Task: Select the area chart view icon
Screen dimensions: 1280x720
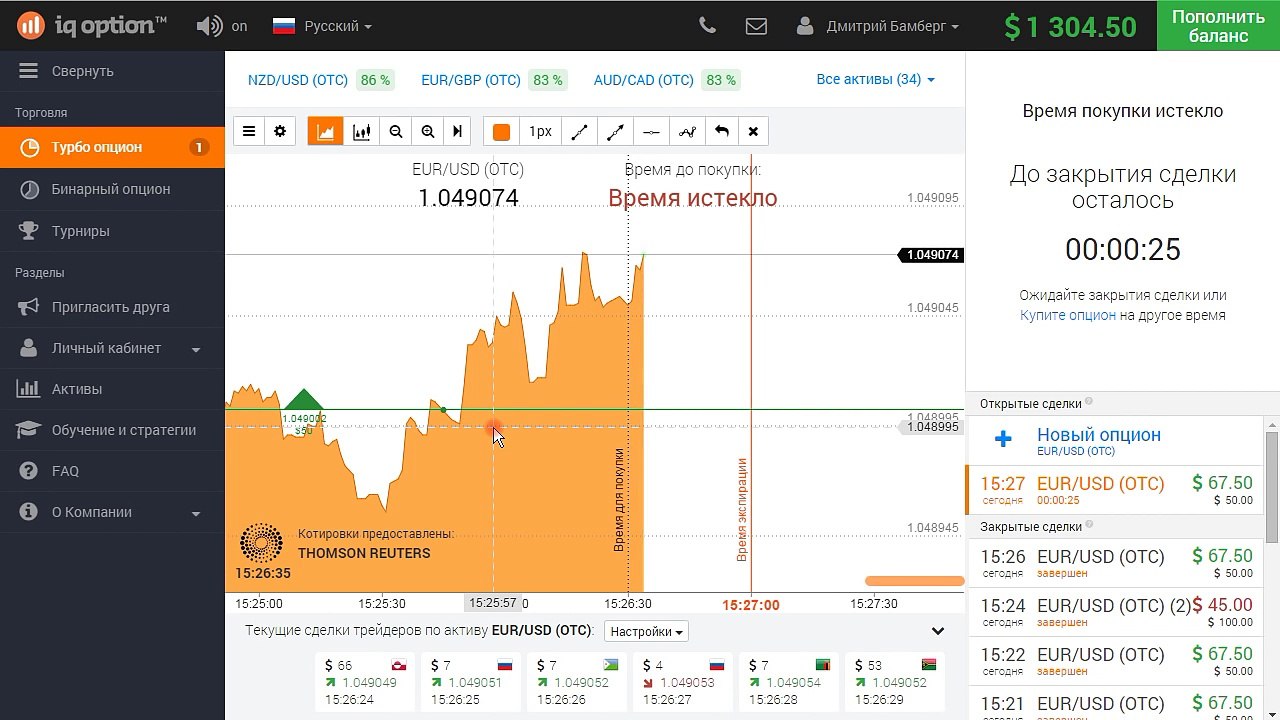Action: pos(326,132)
